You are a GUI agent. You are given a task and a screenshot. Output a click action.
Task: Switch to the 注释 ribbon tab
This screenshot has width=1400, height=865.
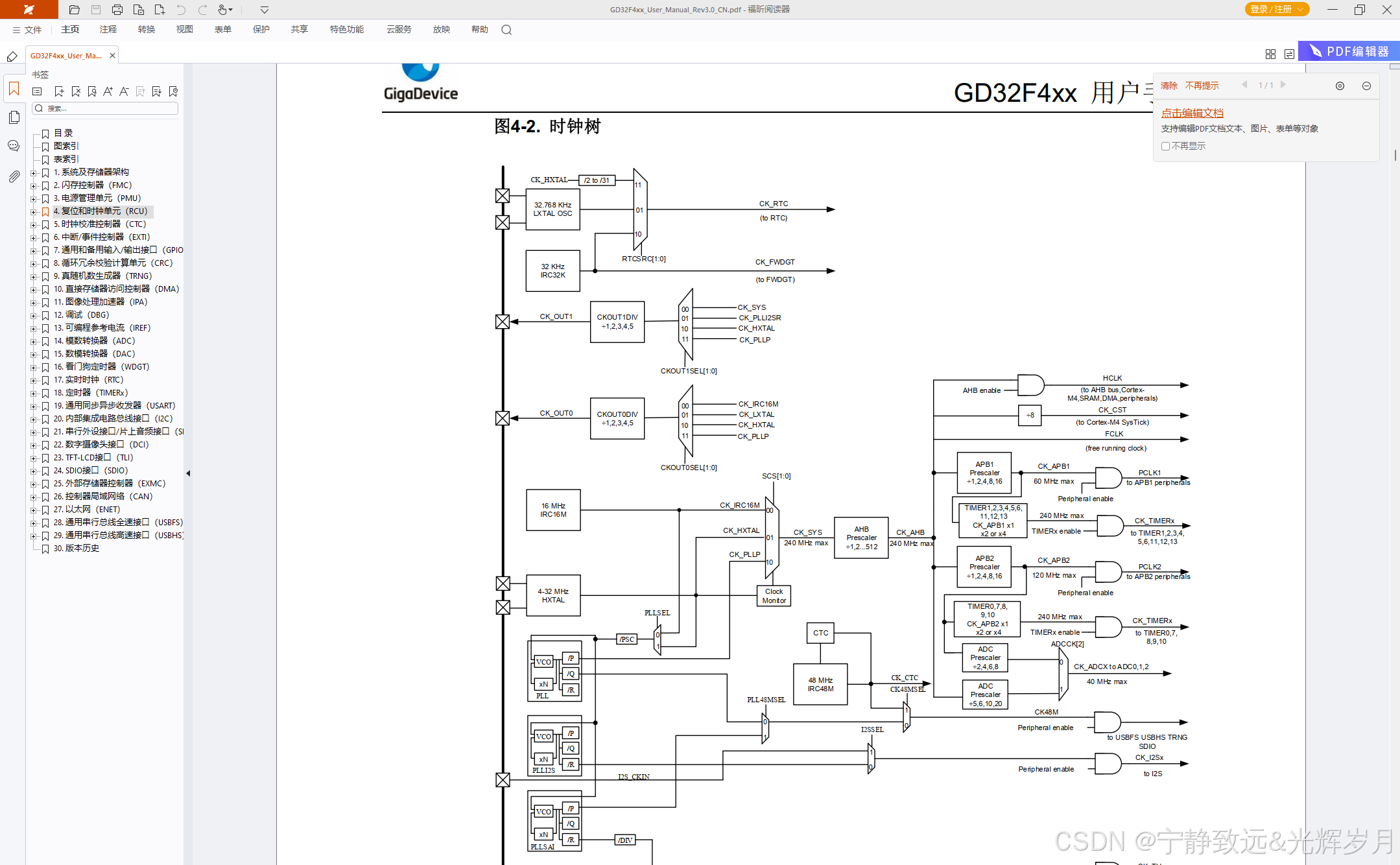coord(108,29)
